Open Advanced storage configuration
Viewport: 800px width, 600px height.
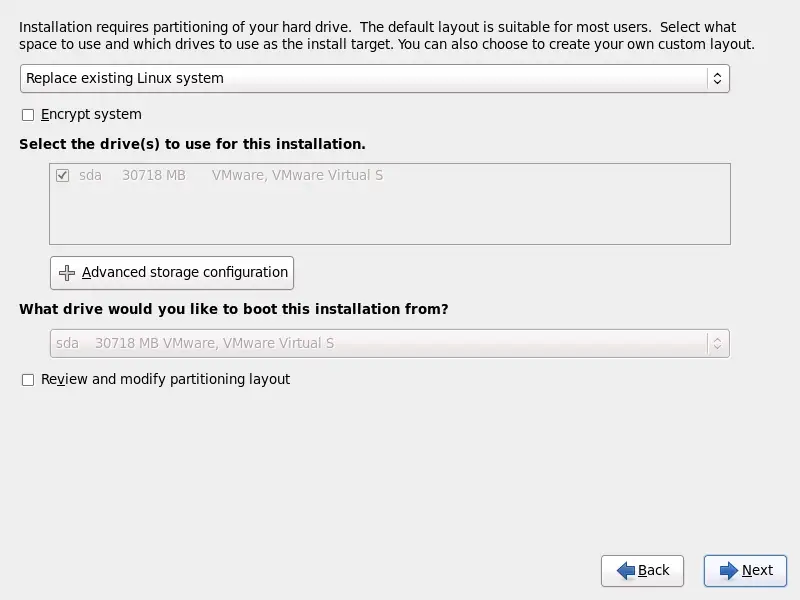click(x=172, y=273)
